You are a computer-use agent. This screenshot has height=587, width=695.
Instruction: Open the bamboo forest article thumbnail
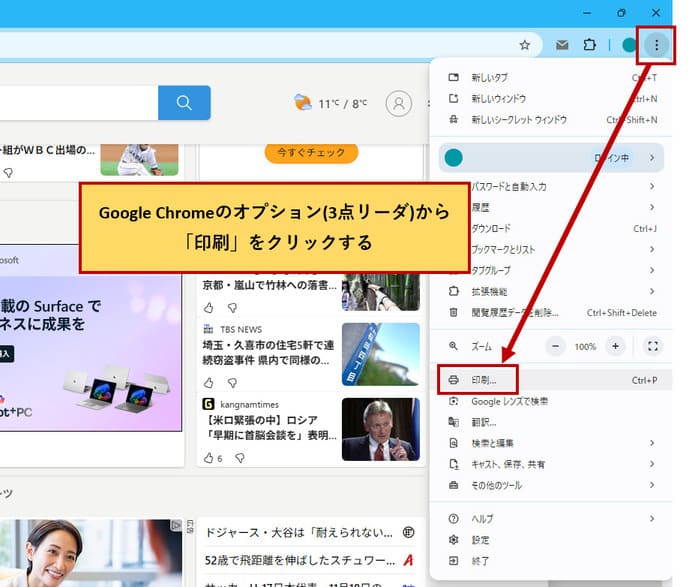381,291
